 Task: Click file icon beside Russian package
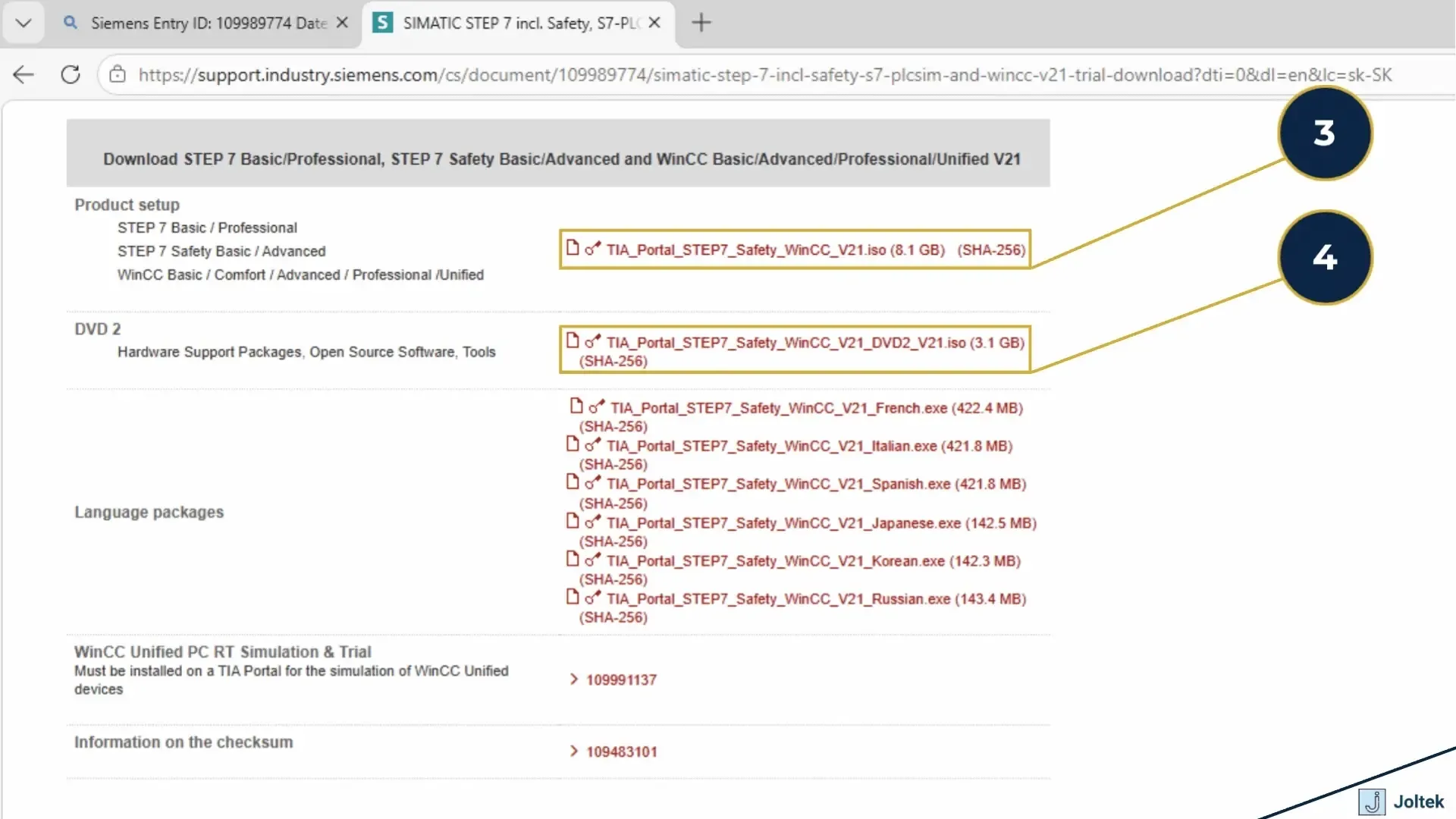(x=573, y=597)
